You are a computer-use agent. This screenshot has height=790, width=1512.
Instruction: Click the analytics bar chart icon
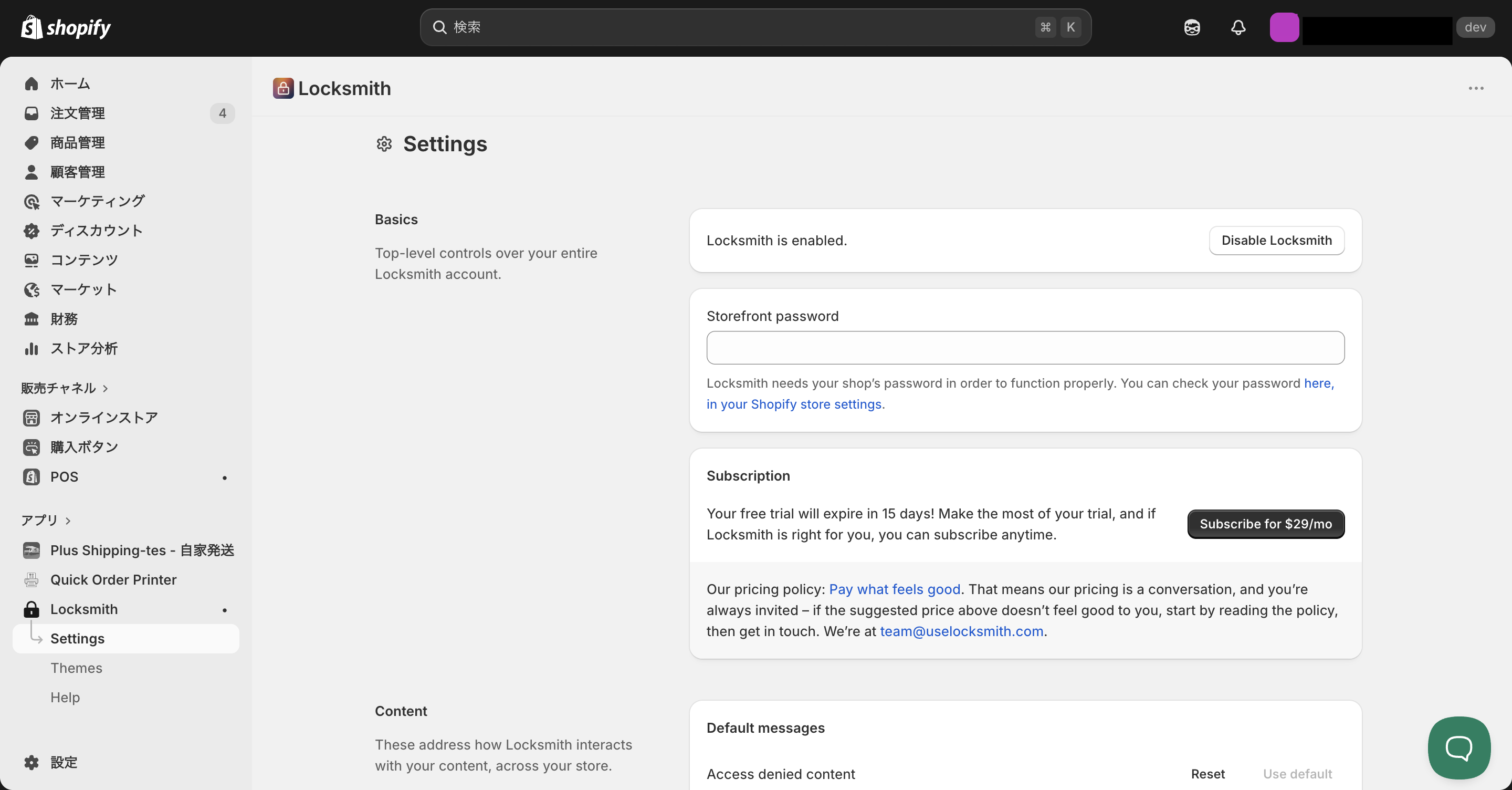coord(31,348)
